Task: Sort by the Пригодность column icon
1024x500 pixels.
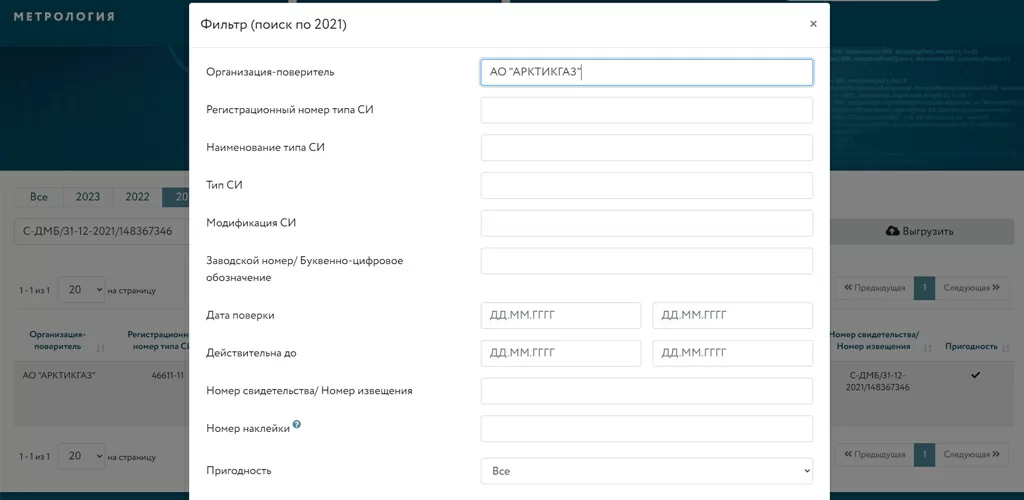Action: 1005,347
